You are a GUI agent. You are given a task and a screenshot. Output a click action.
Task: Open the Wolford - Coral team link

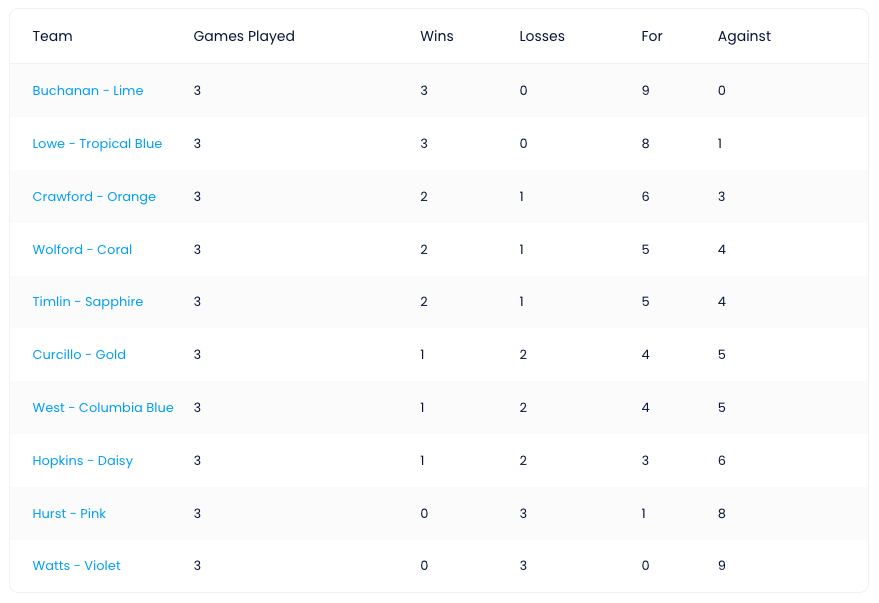click(82, 249)
